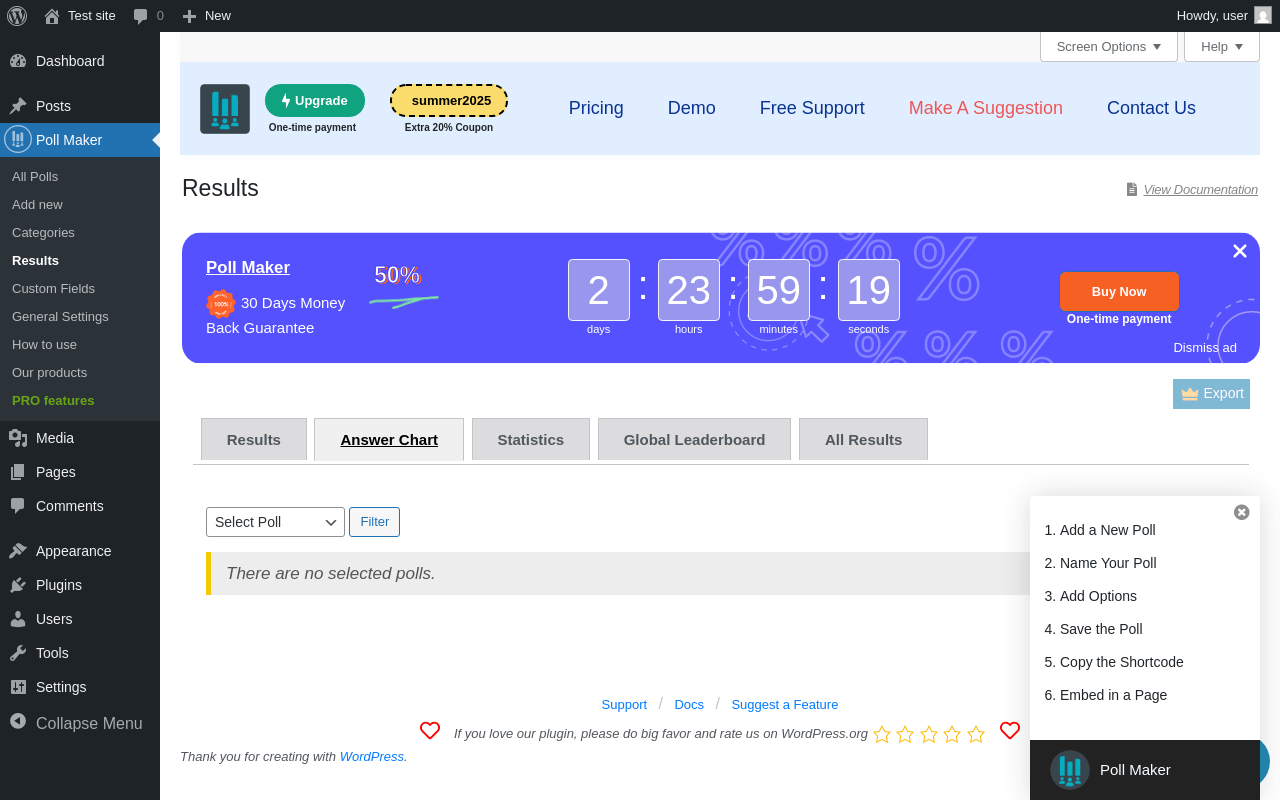This screenshot has width=1280, height=800.
Task: Open All Polls submenu item
Action: [x=35, y=177]
